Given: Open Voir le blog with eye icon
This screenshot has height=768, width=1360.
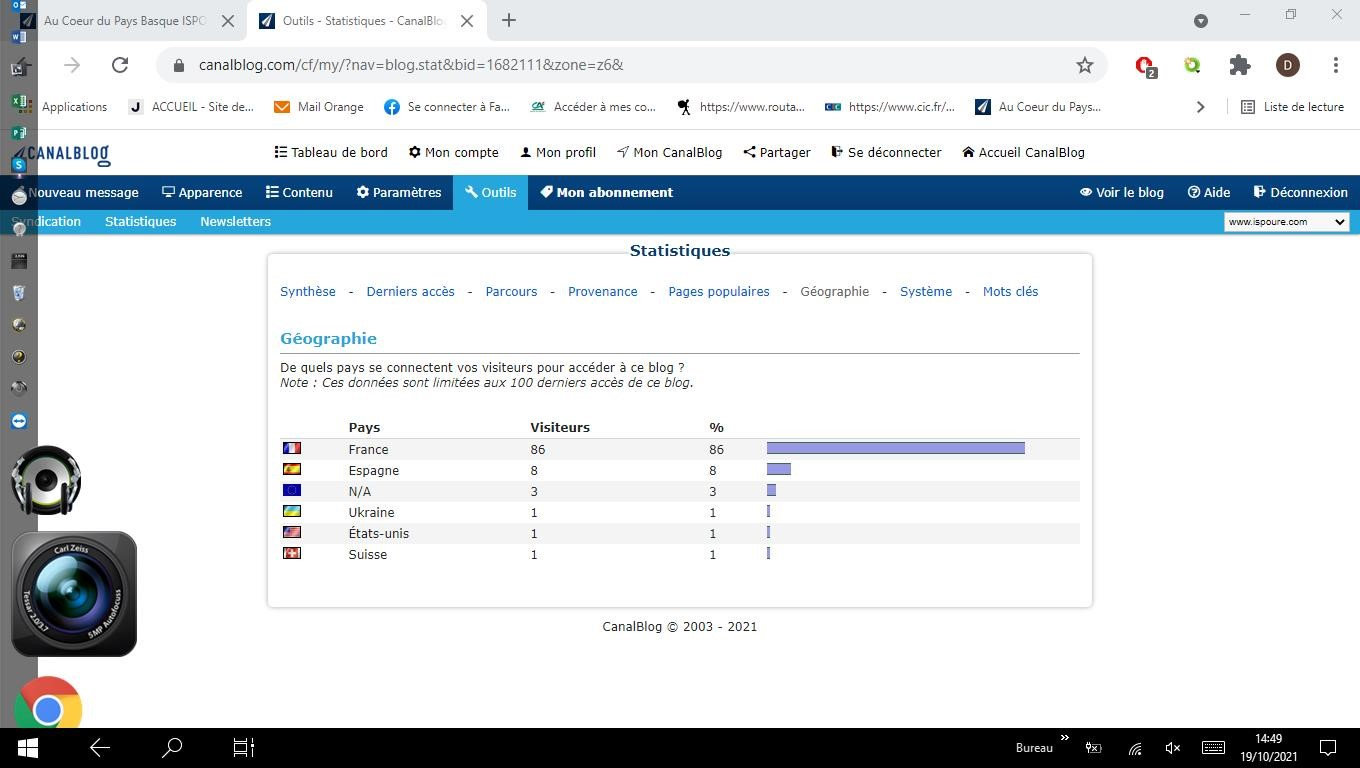Looking at the screenshot, I should coord(1121,192).
